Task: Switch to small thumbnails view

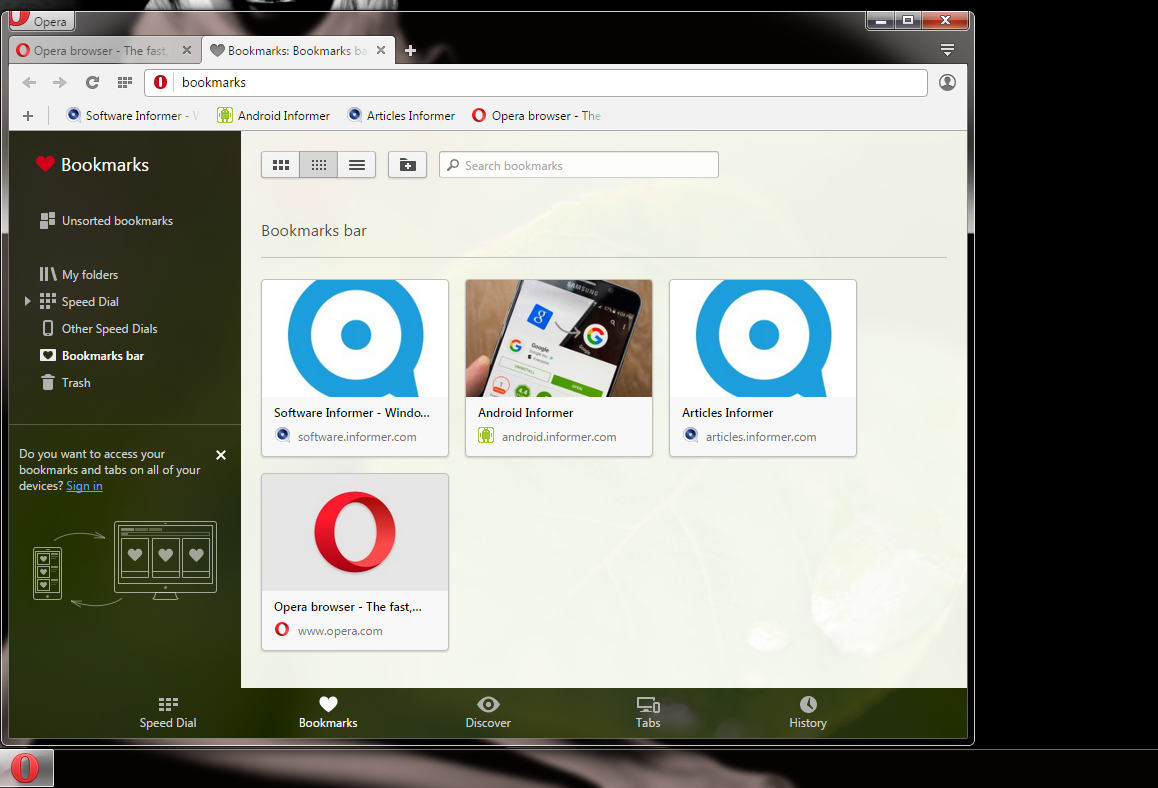Action: click(319, 165)
